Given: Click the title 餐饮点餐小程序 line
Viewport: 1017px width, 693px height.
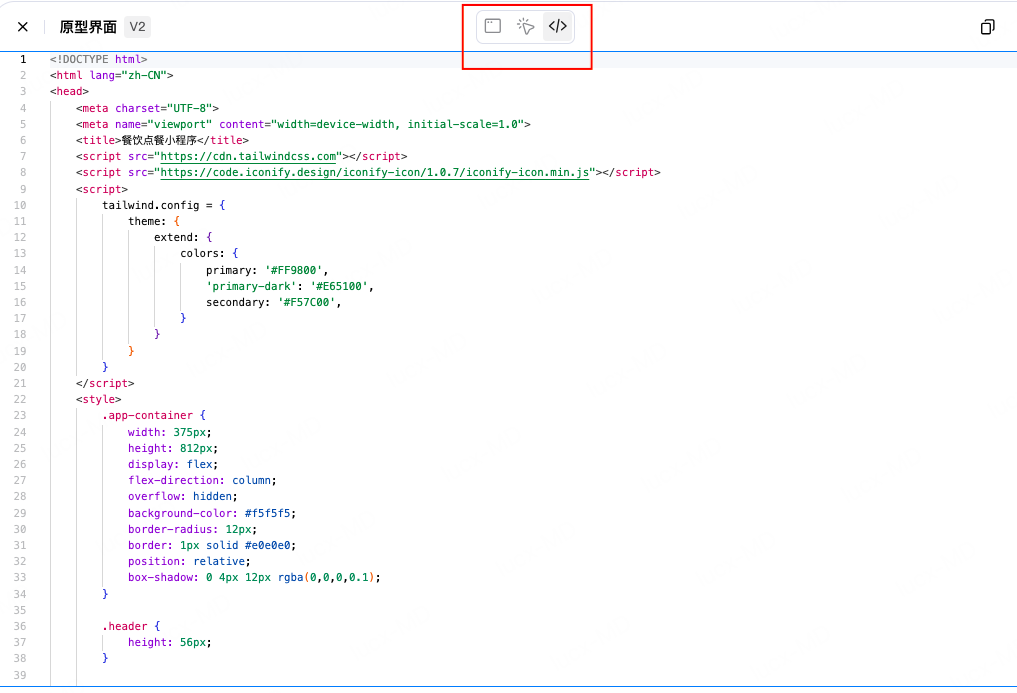Looking at the screenshot, I should point(162,140).
